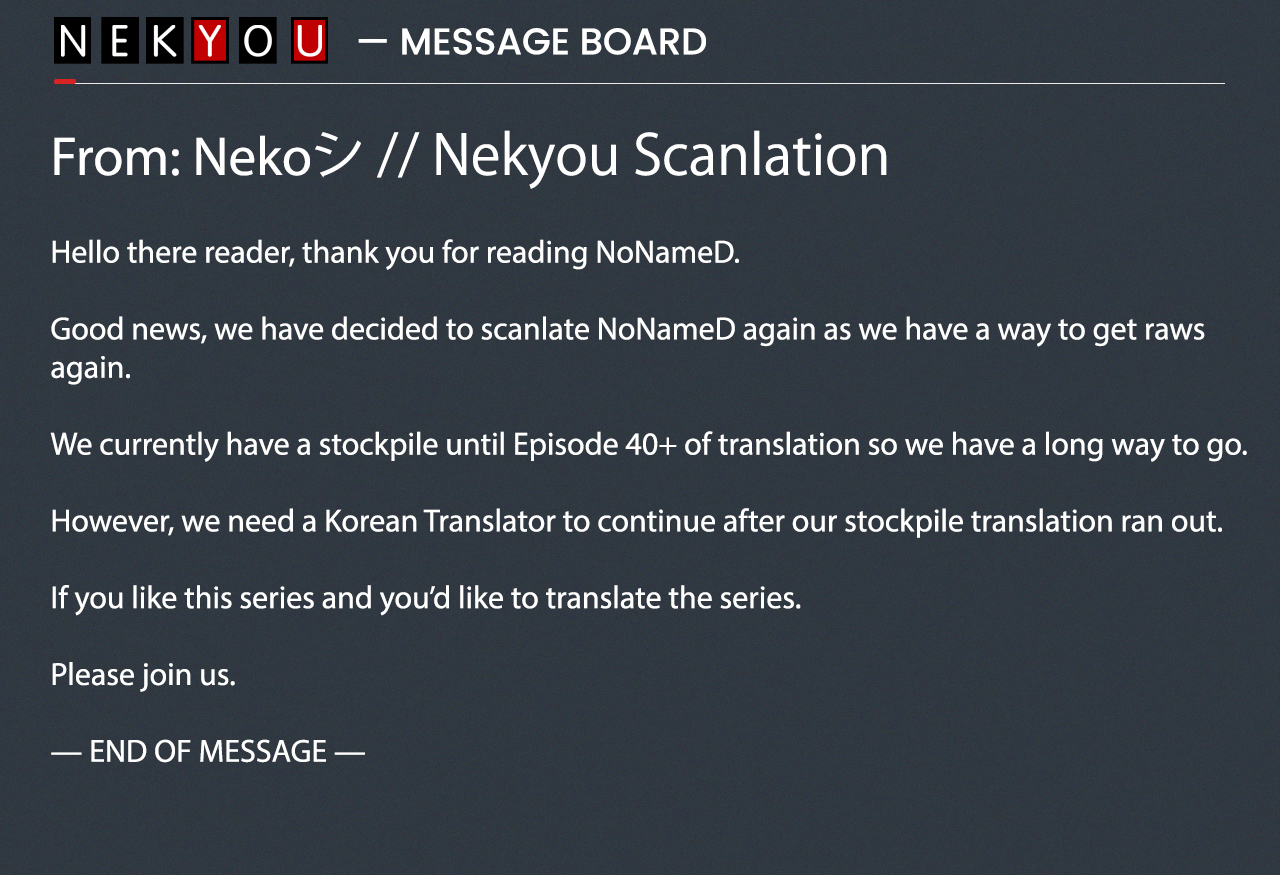Click the black N tile in logo
The image size is (1280, 875).
point(72,42)
